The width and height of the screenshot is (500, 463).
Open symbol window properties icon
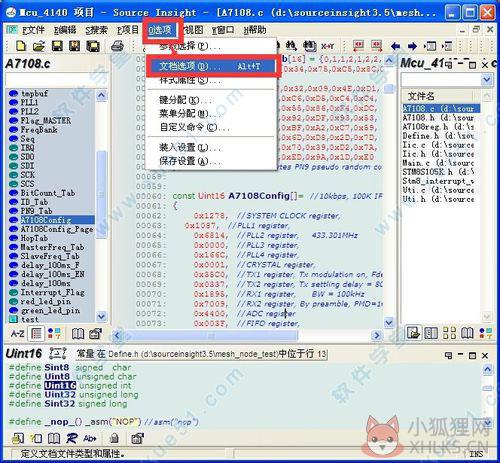pyautogui.click(x=95, y=334)
